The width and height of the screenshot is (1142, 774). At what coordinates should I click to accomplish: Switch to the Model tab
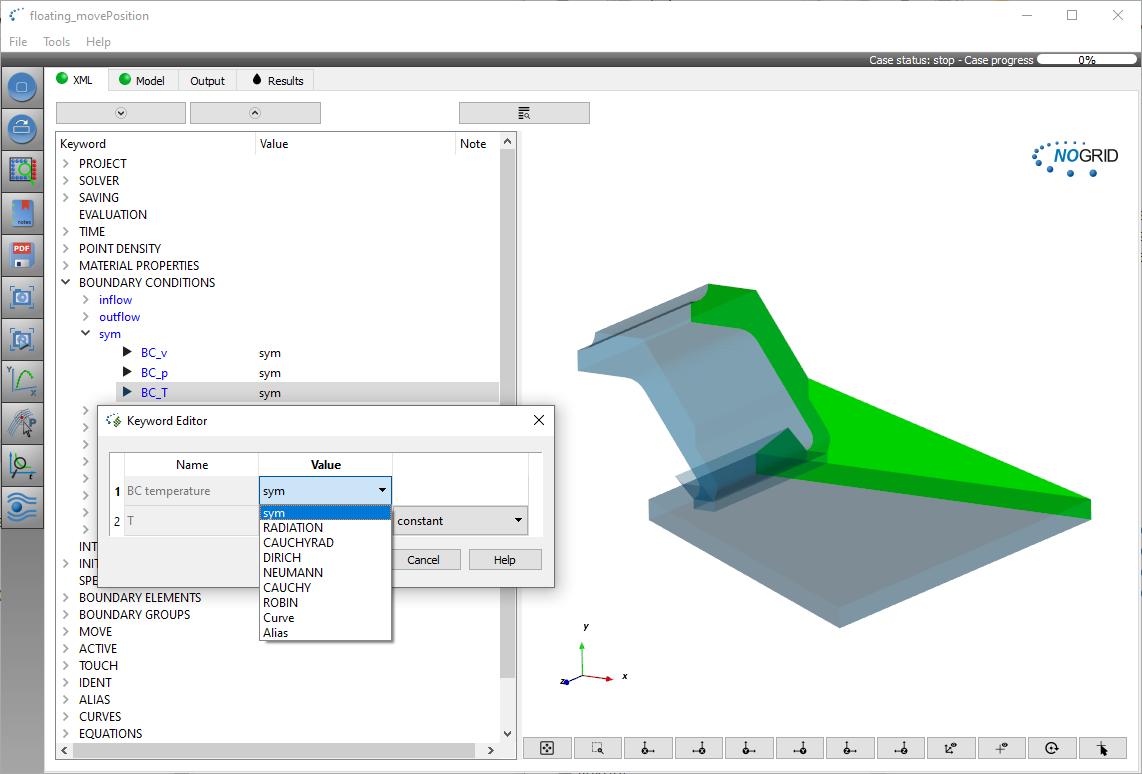pyautogui.click(x=142, y=81)
